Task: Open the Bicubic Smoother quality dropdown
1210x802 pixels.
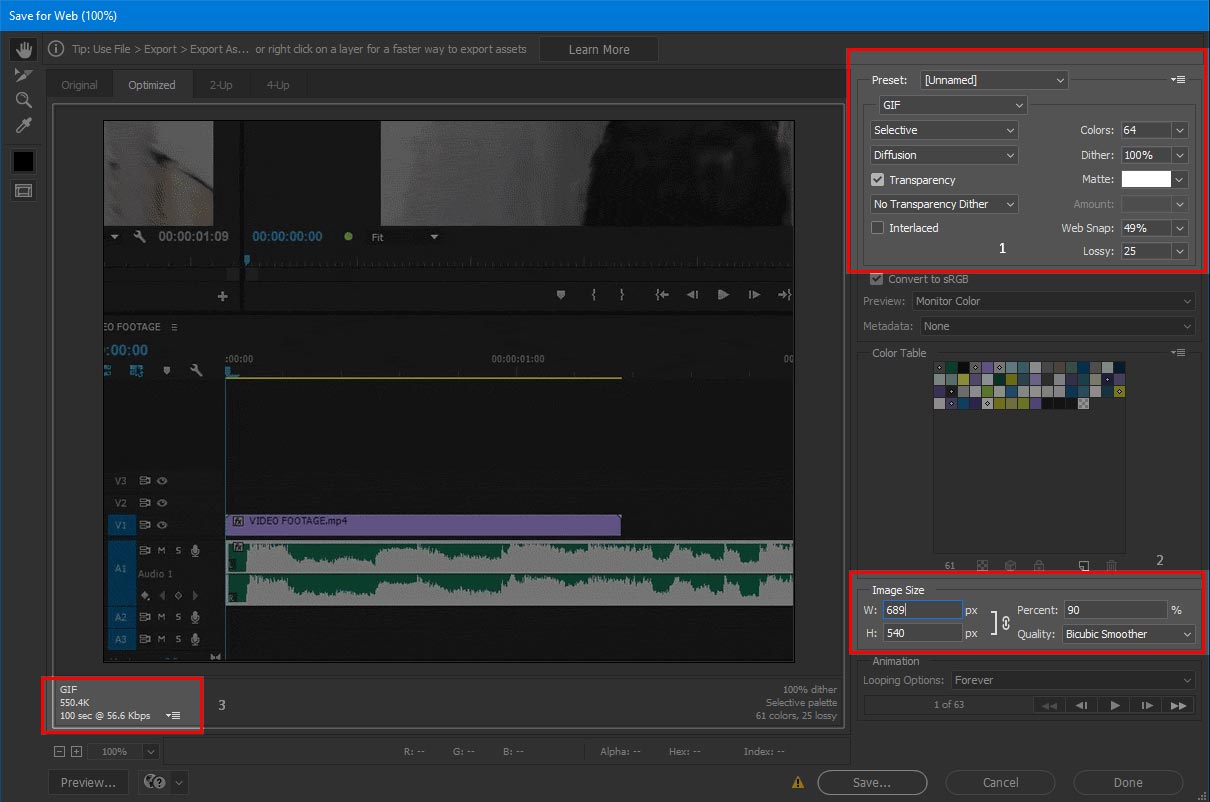Action: [1128, 634]
